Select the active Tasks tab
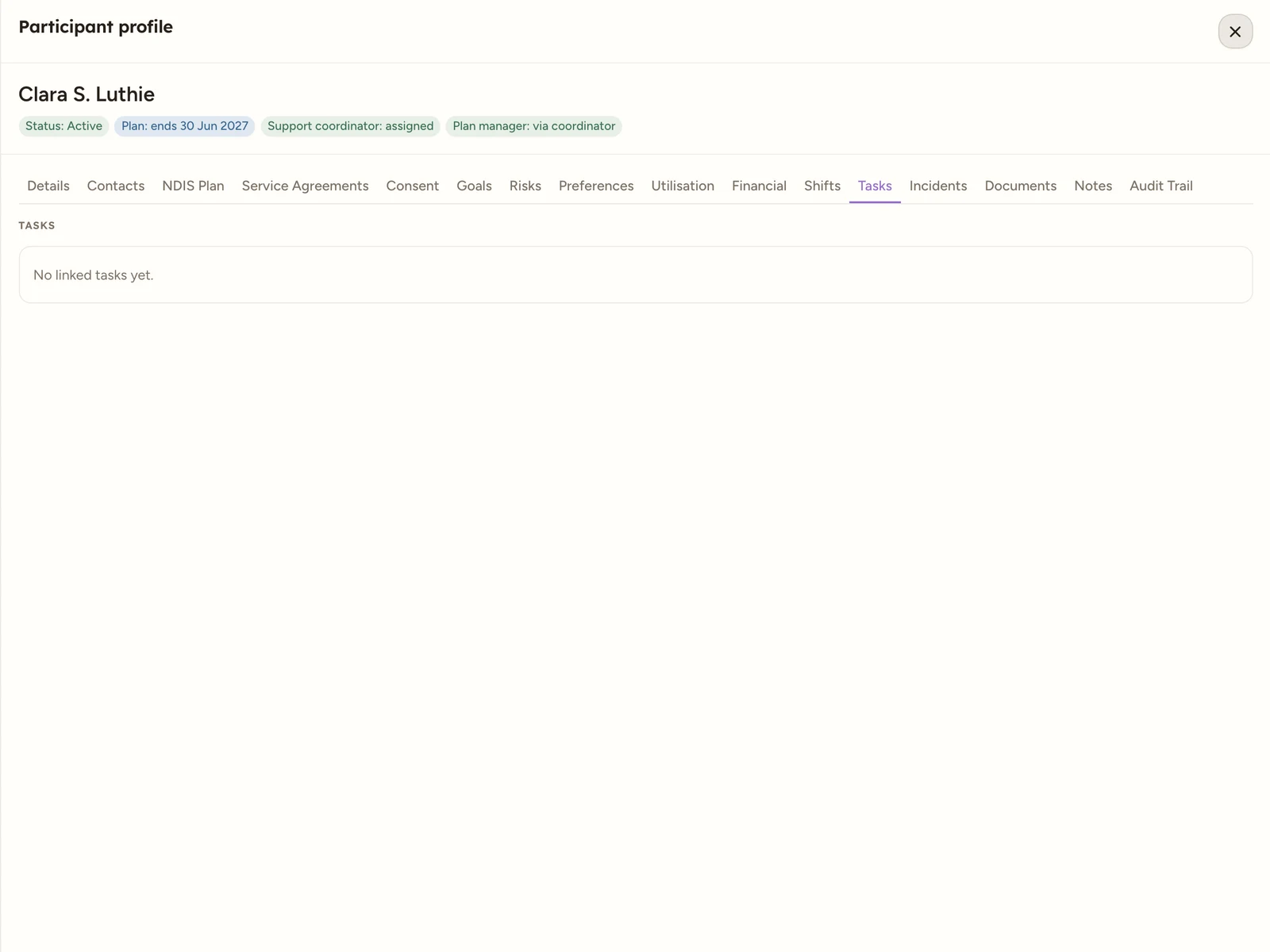Screen dimensions: 1270x952 (875, 186)
